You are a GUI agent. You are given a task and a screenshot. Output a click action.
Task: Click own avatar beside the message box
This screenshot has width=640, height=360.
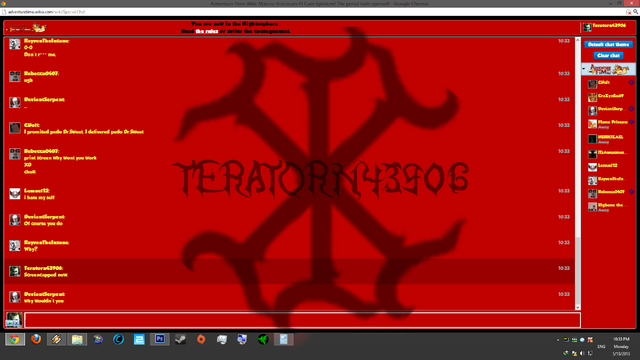(x=14, y=320)
